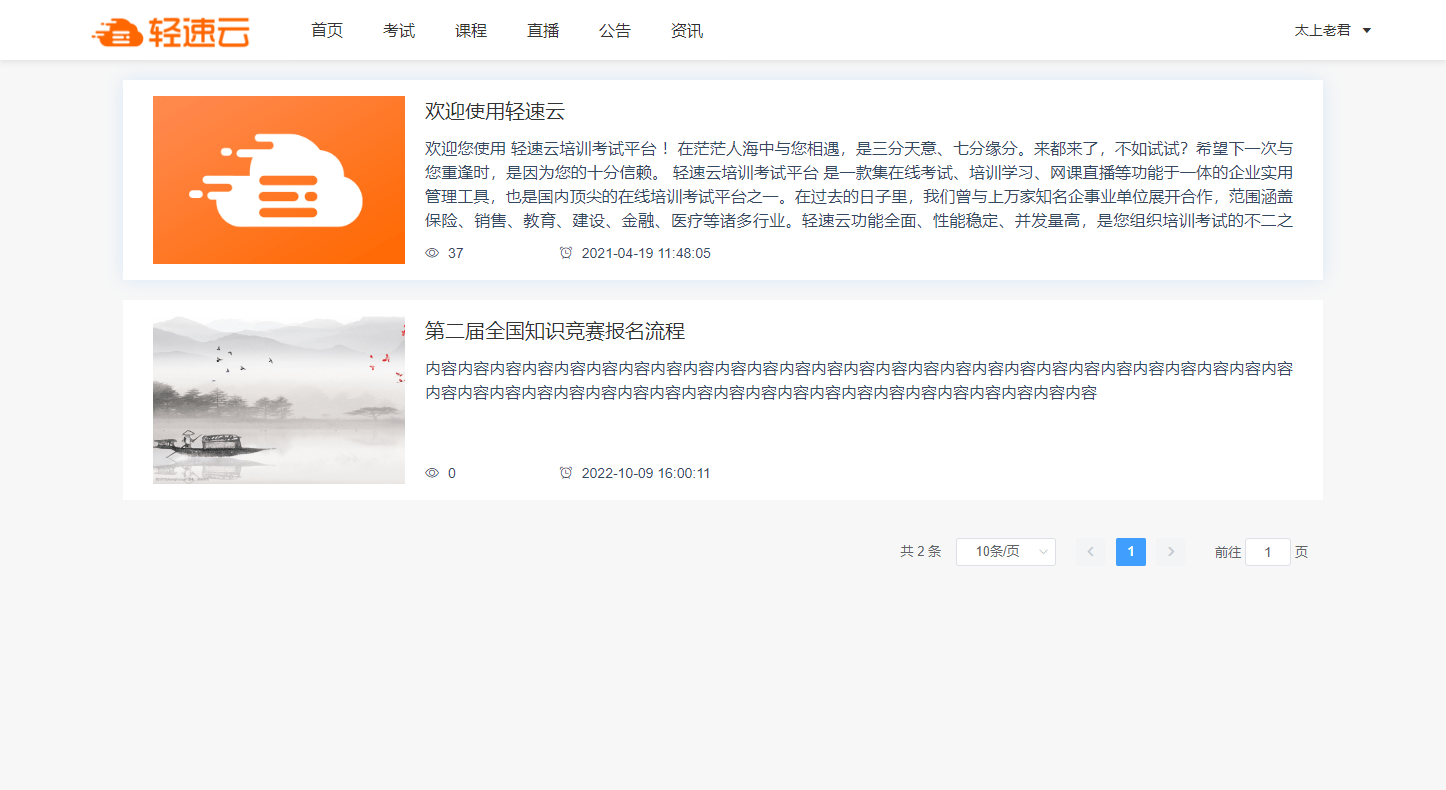Click the 共 2 条 total count label
Screen dimensions: 1446x790
point(921,551)
